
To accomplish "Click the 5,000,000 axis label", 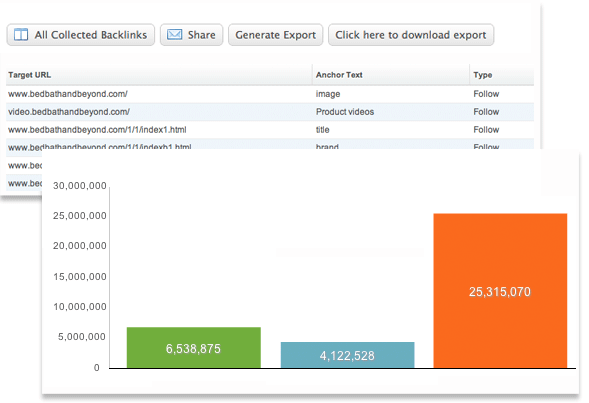I will [82, 337].
